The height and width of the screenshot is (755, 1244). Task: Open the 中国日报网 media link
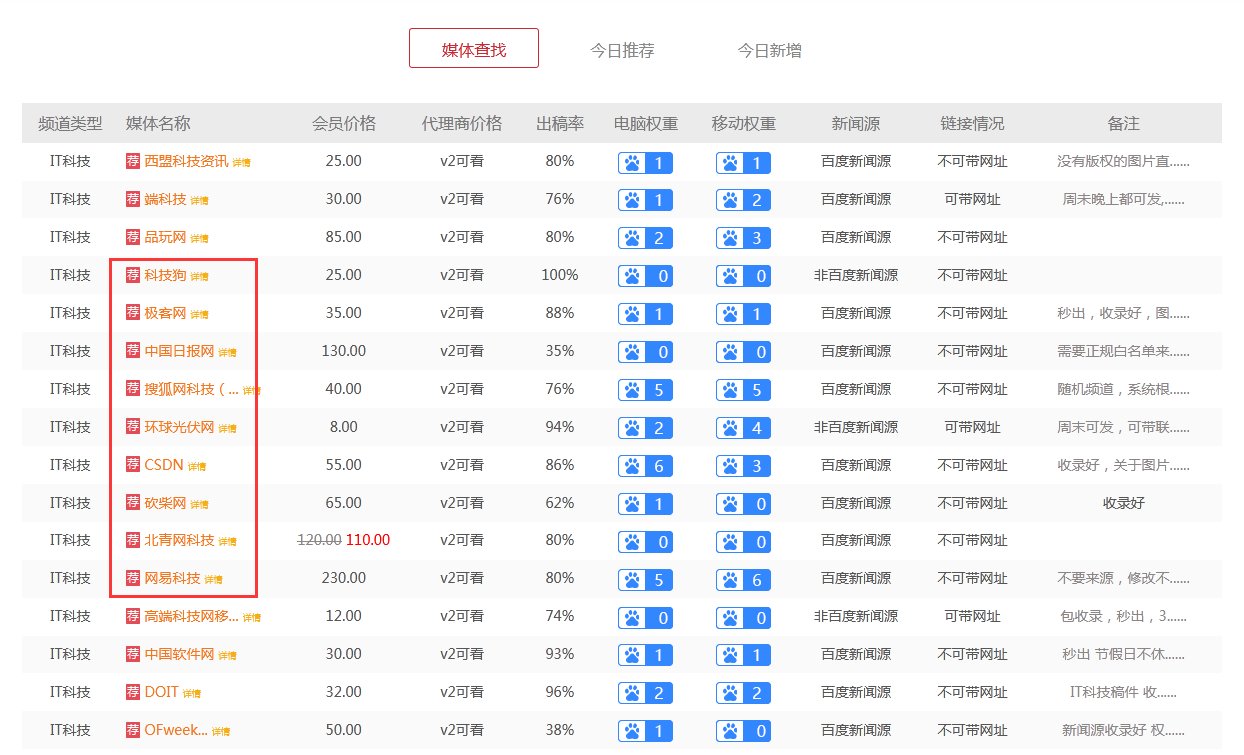179,350
